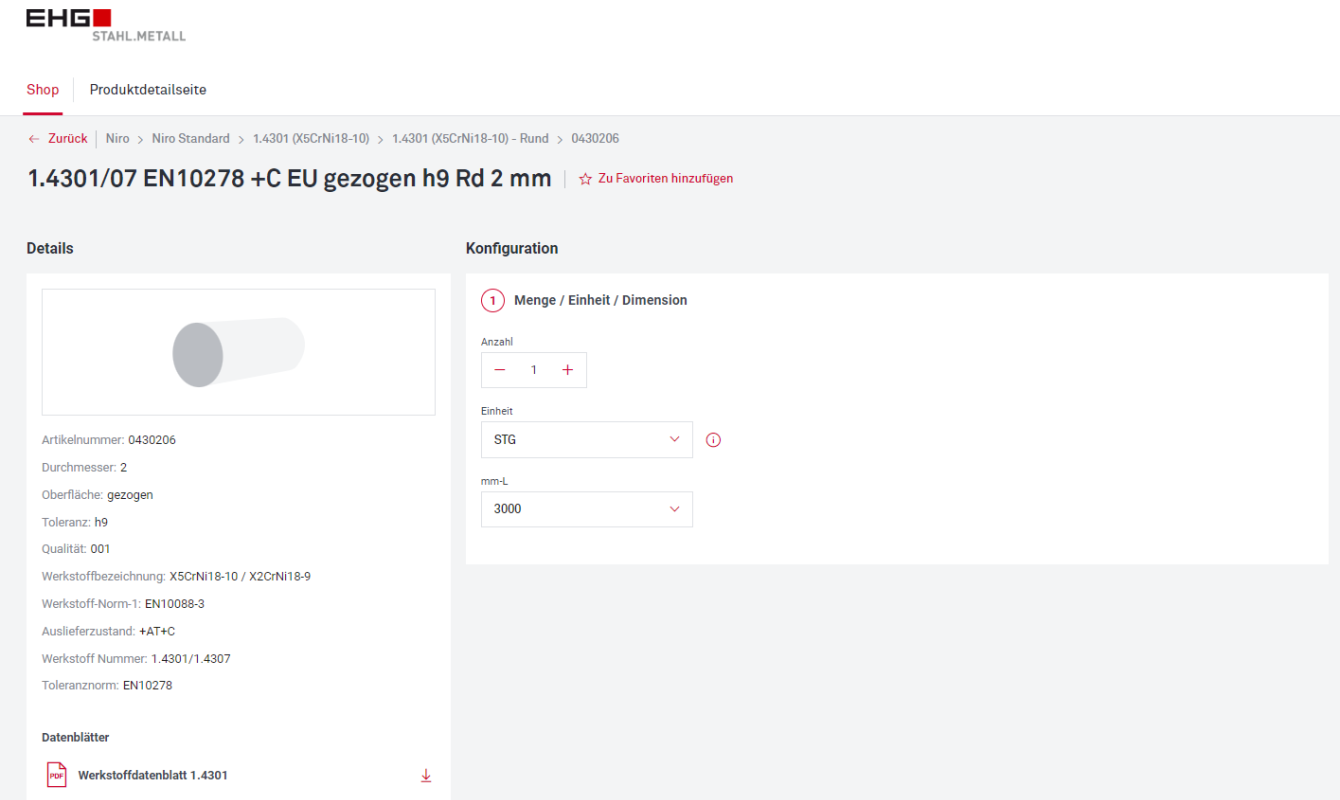Click Zu Favoriten hinzufügen link
Screen dimensions: 1340x800
[x=665, y=179]
